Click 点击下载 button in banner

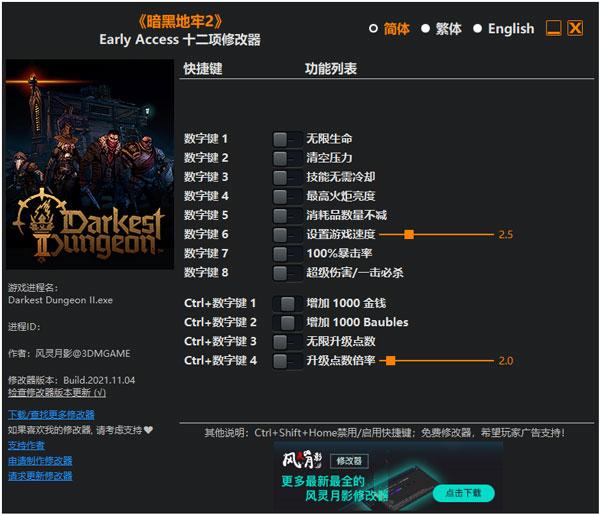(463, 493)
